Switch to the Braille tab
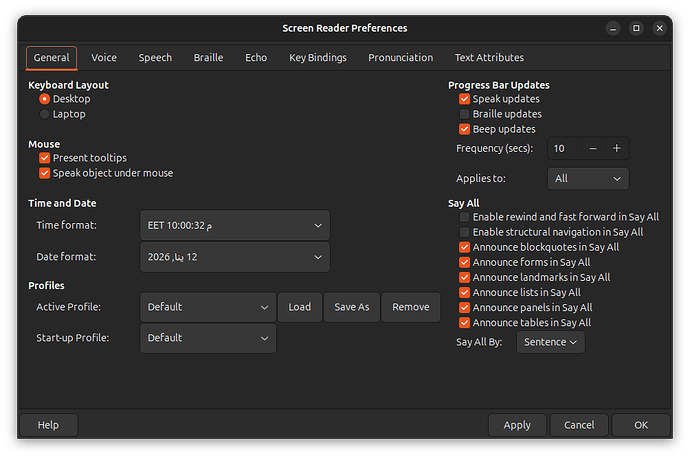 (x=208, y=58)
